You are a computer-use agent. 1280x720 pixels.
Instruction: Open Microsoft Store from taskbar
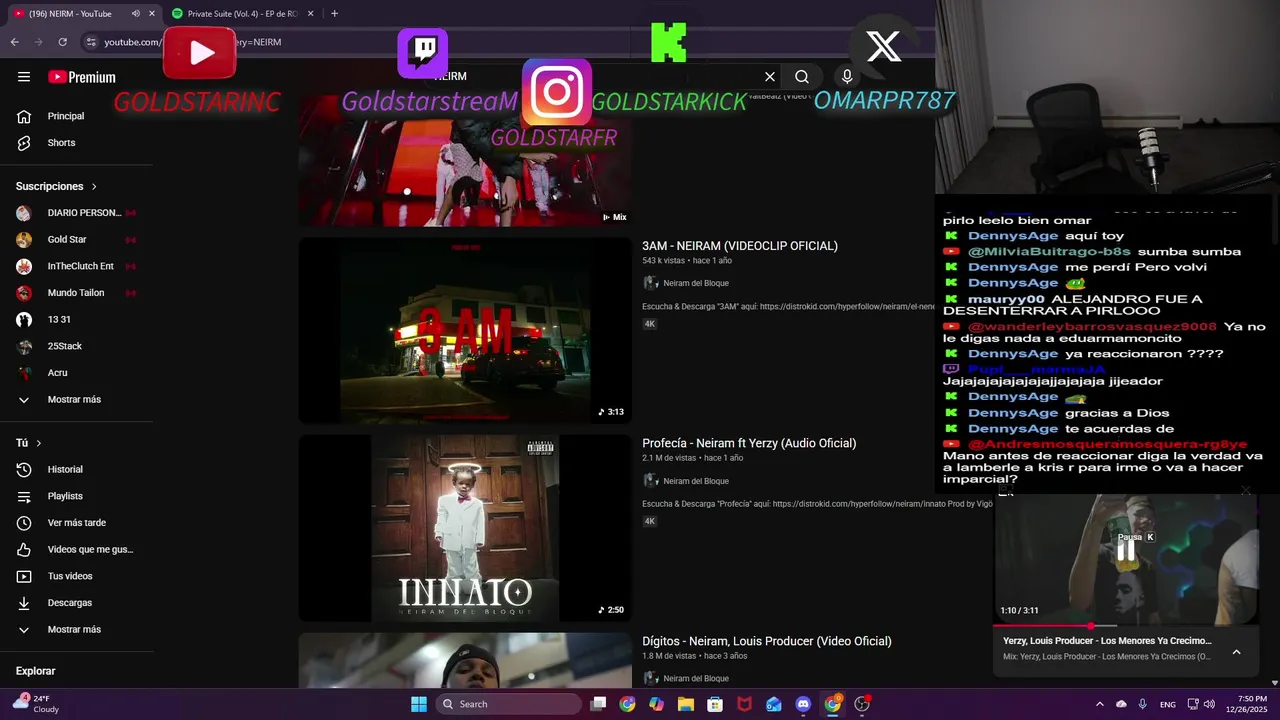(715, 704)
